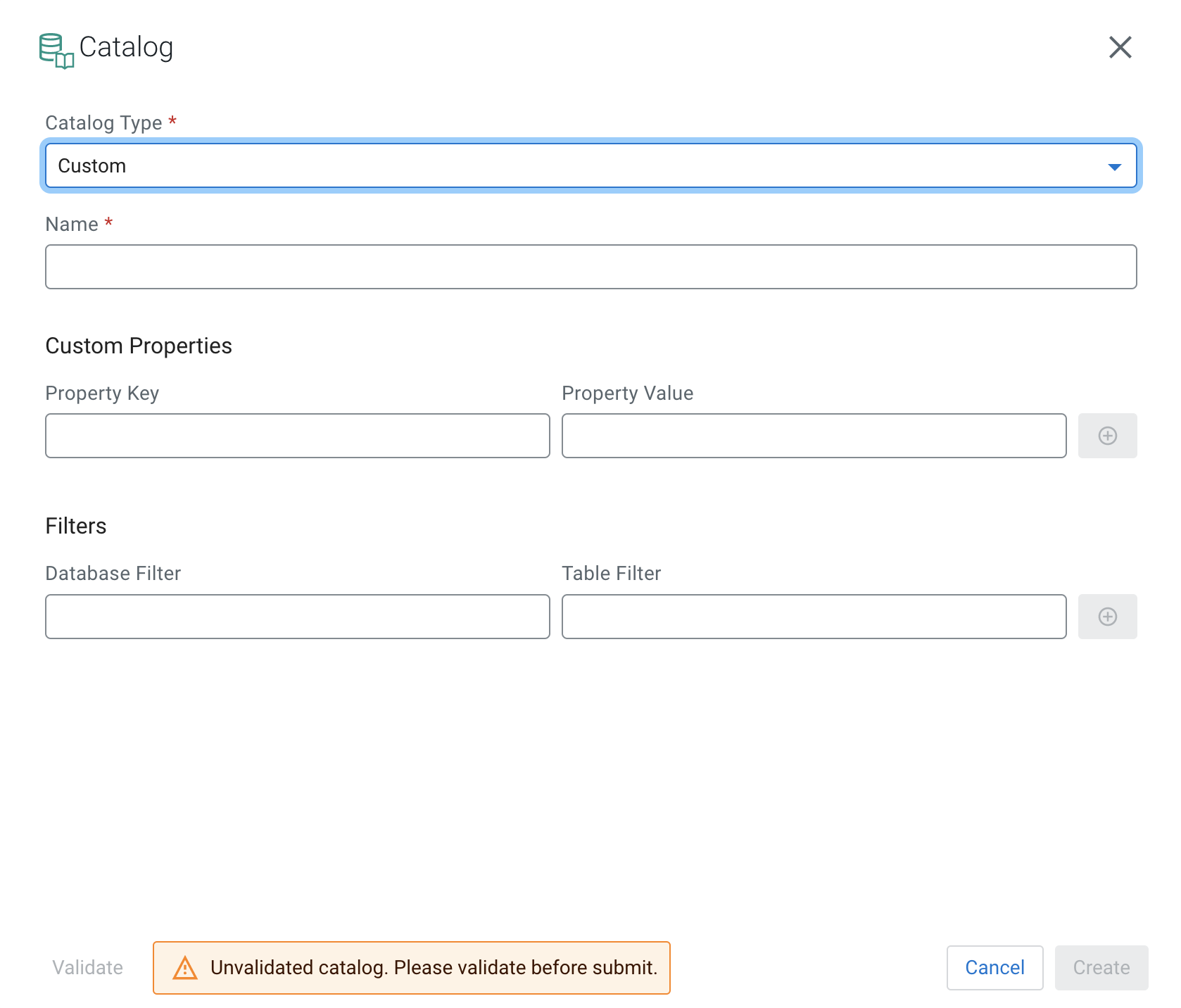Click the blue caret arrow in Catalog Type
This screenshot has height=1008, width=1181.
1114,167
